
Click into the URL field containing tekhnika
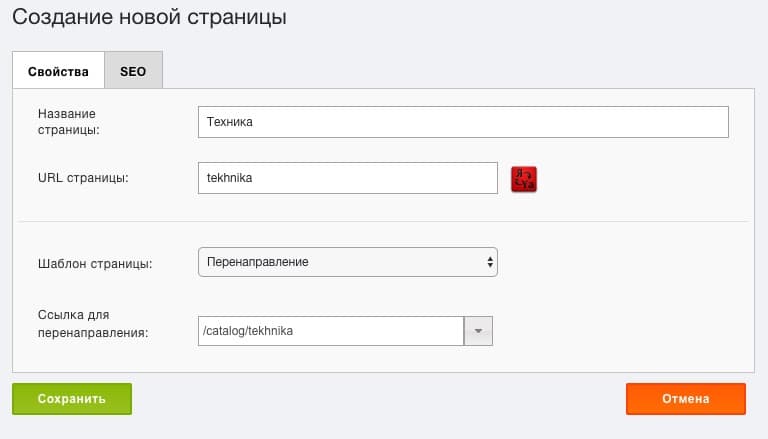(348, 178)
